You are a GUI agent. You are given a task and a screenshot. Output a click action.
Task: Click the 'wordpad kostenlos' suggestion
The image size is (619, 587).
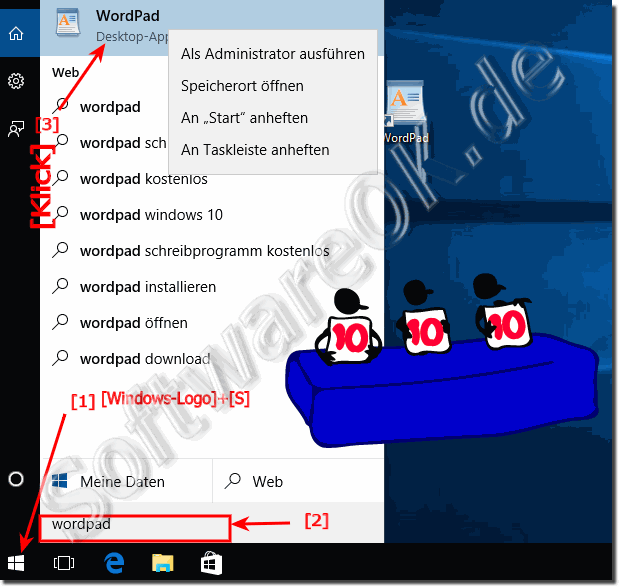[x=144, y=179]
